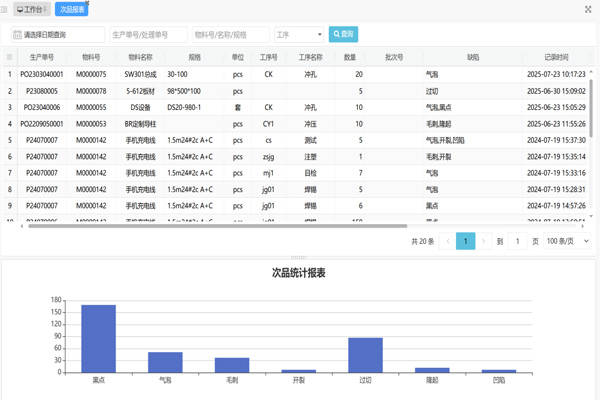Viewport: 600px width, 400px height.
Task: Focus the 生产单号/处理单号 input
Action: [148, 35]
